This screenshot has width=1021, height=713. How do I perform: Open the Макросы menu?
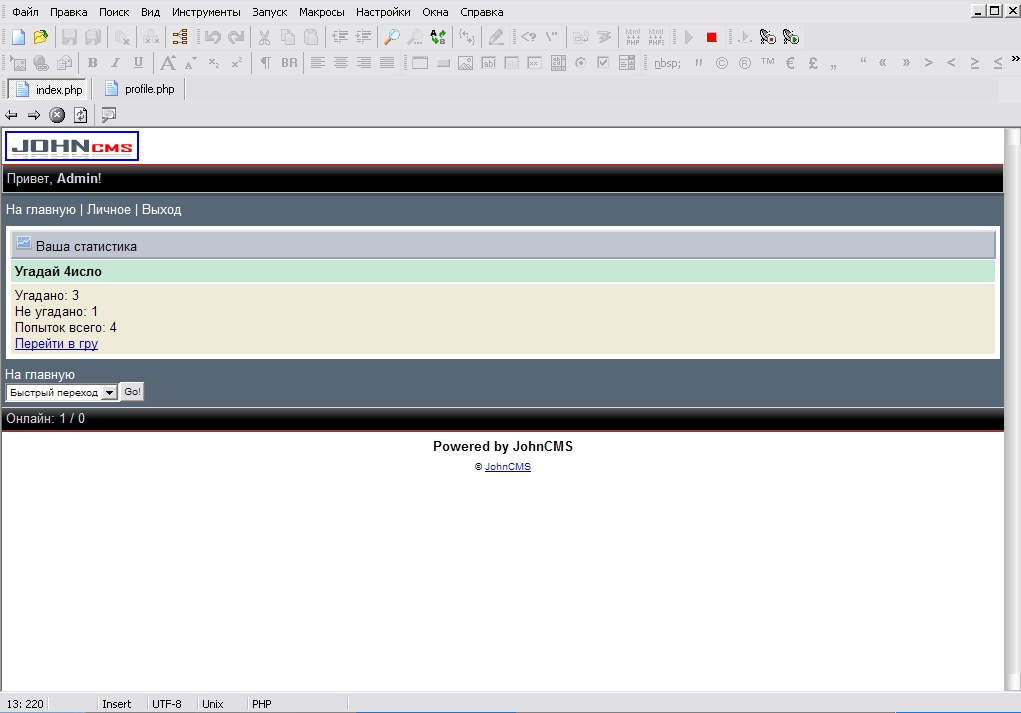point(322,12)
